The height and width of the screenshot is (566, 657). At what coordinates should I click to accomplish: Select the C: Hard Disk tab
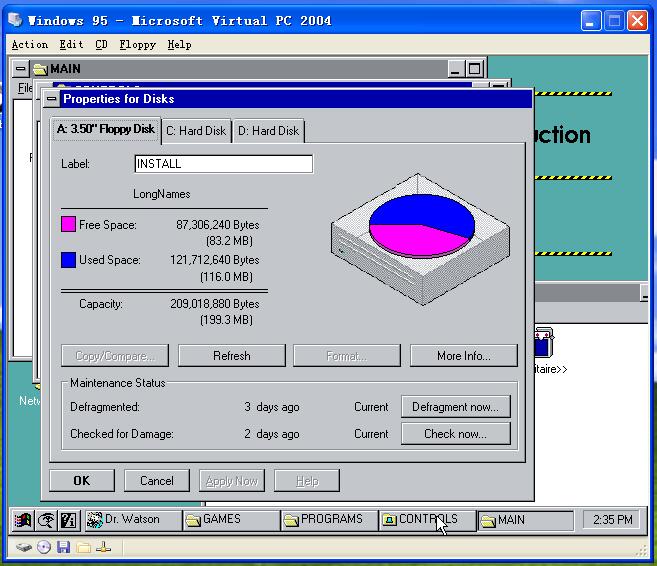click(196, 131)
